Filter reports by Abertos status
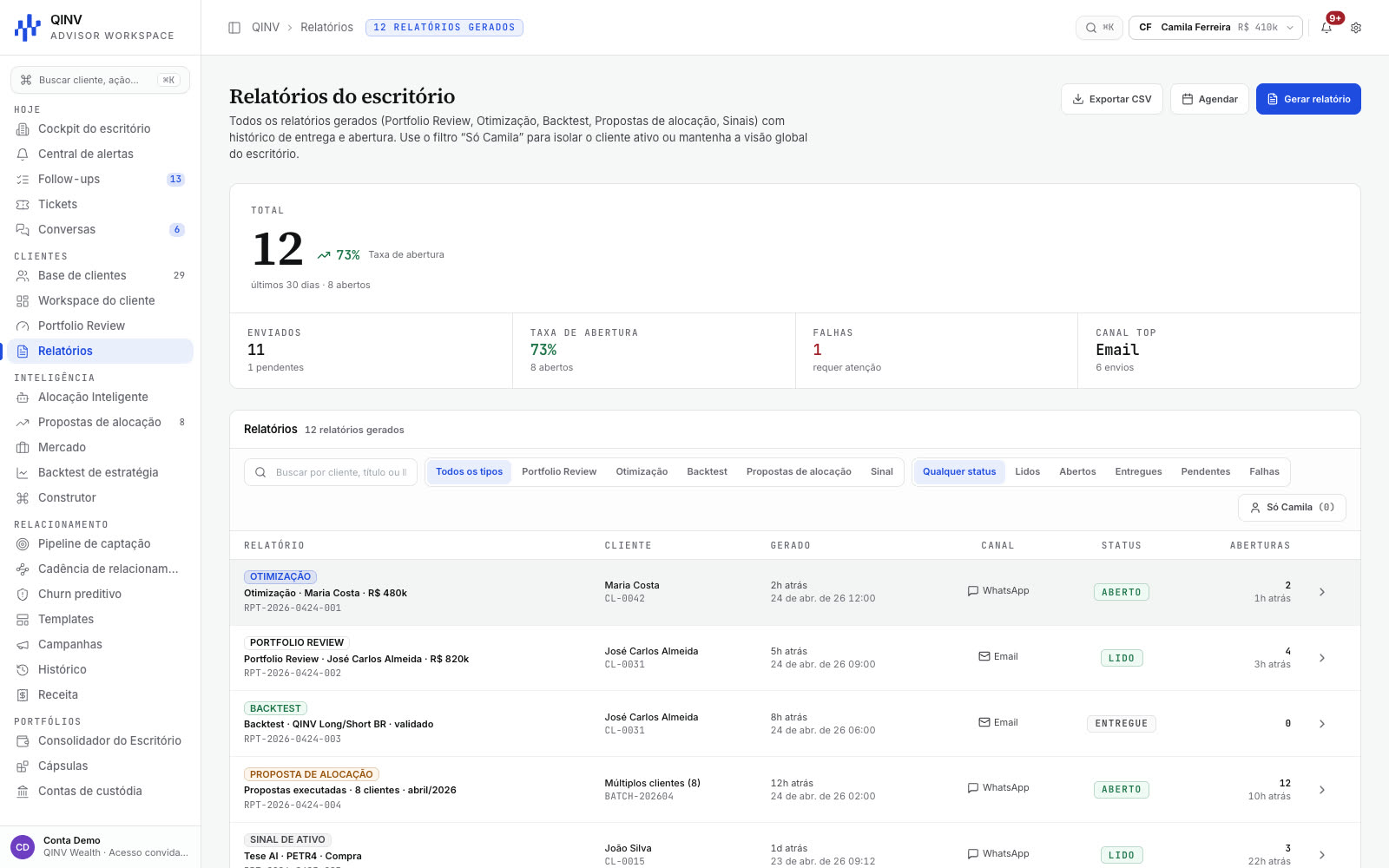This screenshot has width=1389, height=868. coord(1077,472)
